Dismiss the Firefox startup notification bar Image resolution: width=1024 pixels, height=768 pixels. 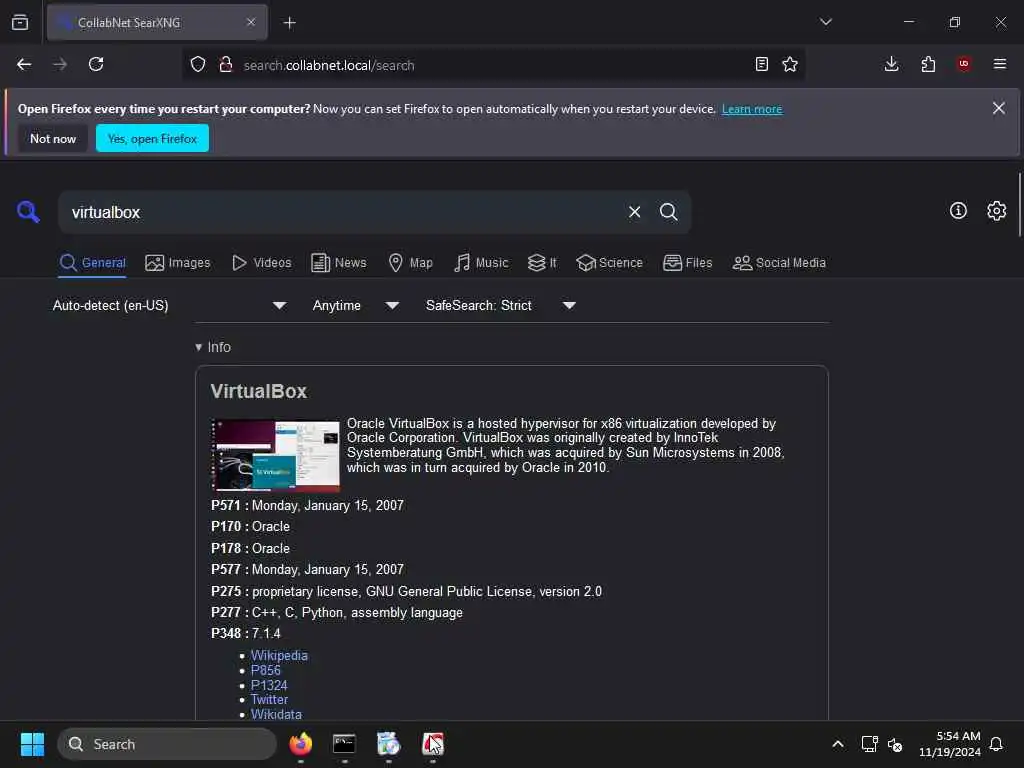click(x=999, y=108)
